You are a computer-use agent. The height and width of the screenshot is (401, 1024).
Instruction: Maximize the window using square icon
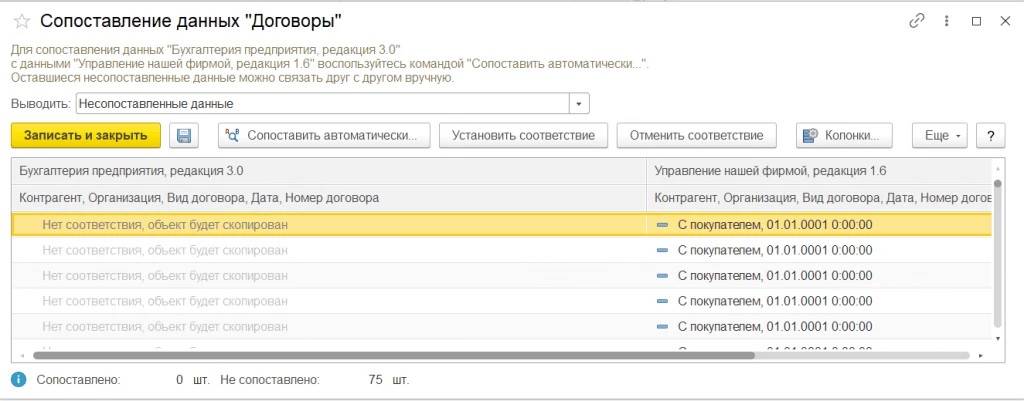point(976,21)
